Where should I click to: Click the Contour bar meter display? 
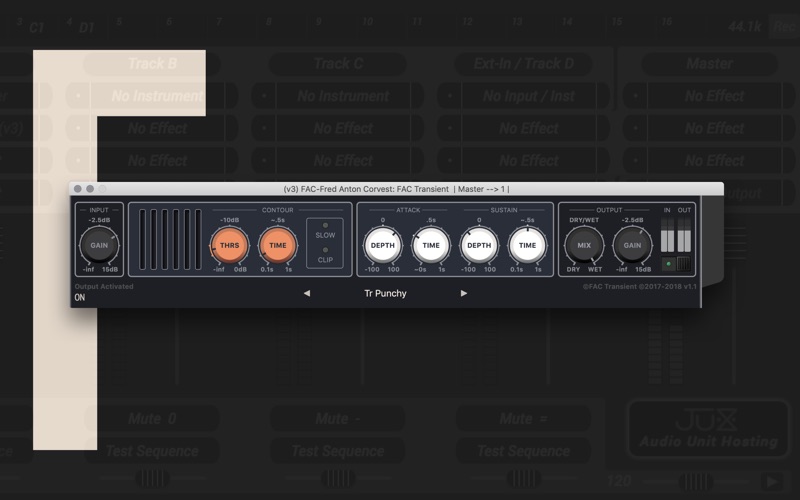[170, 239]
